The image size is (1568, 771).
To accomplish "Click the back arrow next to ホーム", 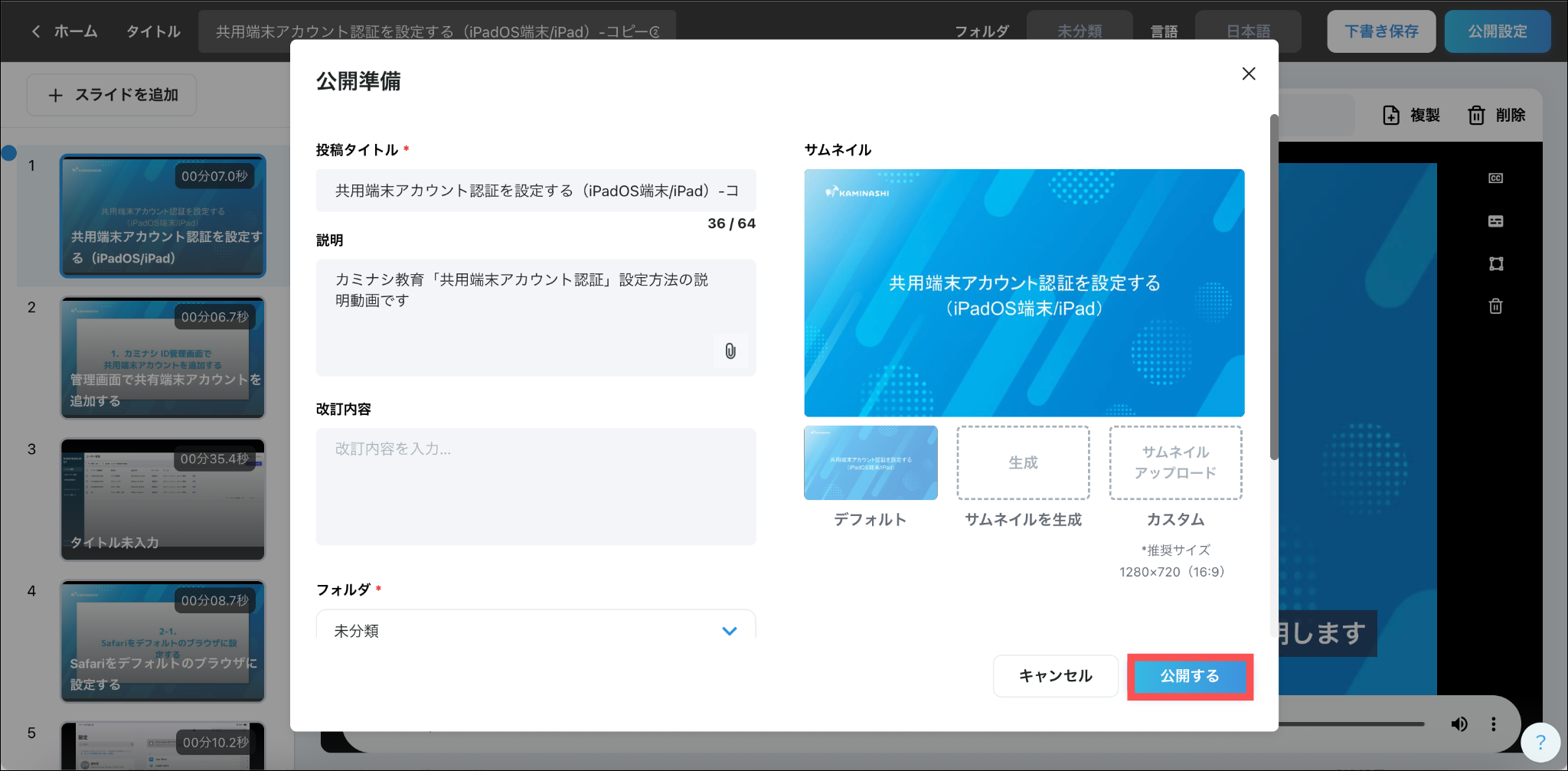I will tap(36, 31).
